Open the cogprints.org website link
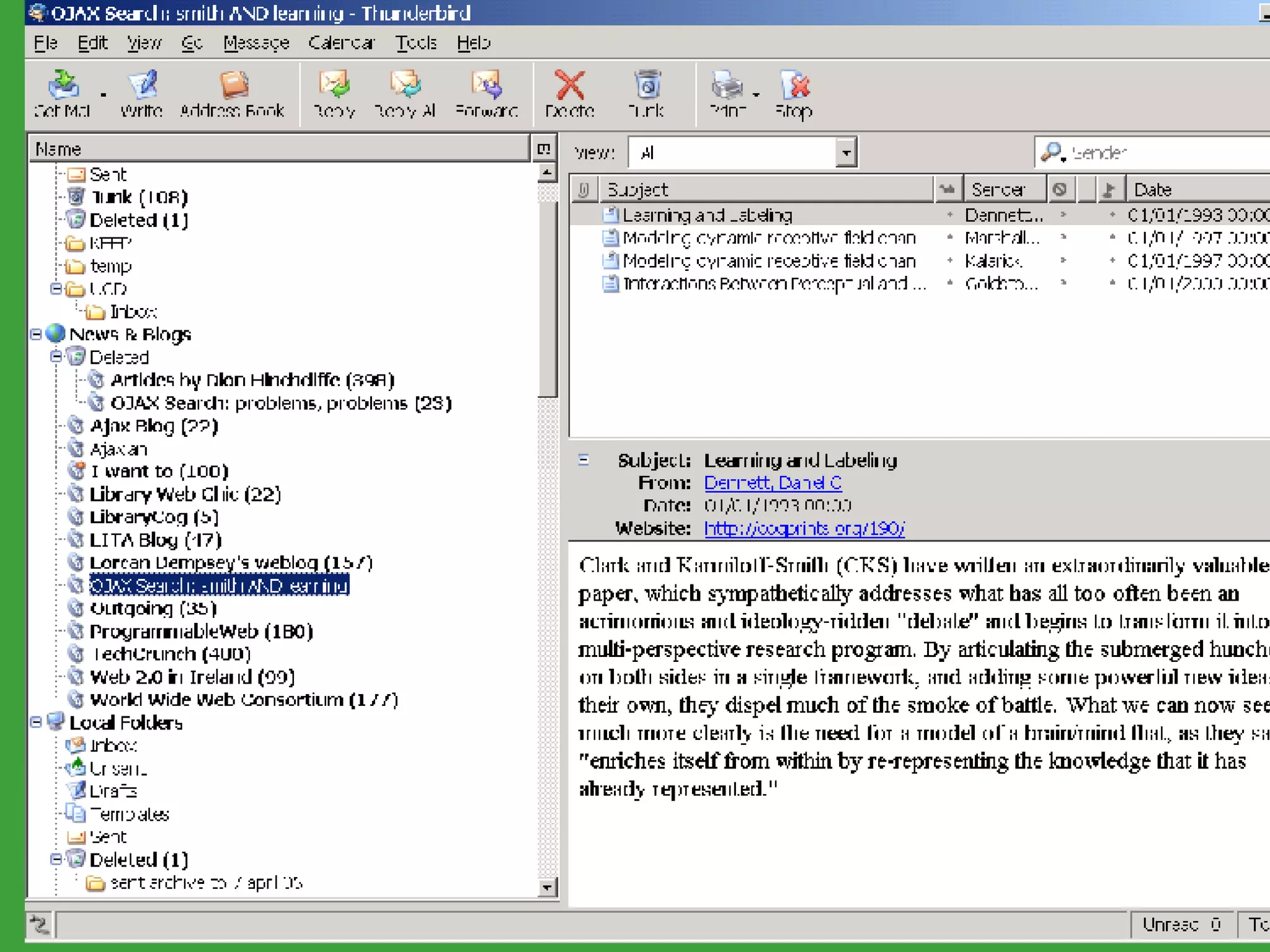1270x952 pixels. tap(804, 528)
